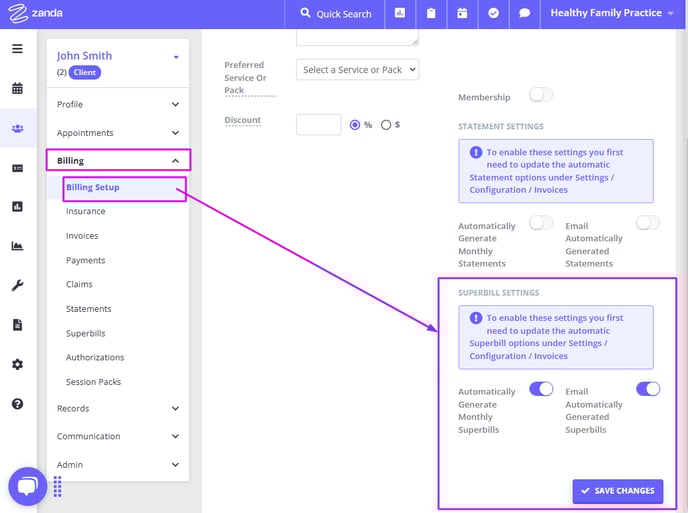The width and height of the screenshot is (688, 513).
Task: Open the clients people icon in sidebar
Action: click(18, 128)
